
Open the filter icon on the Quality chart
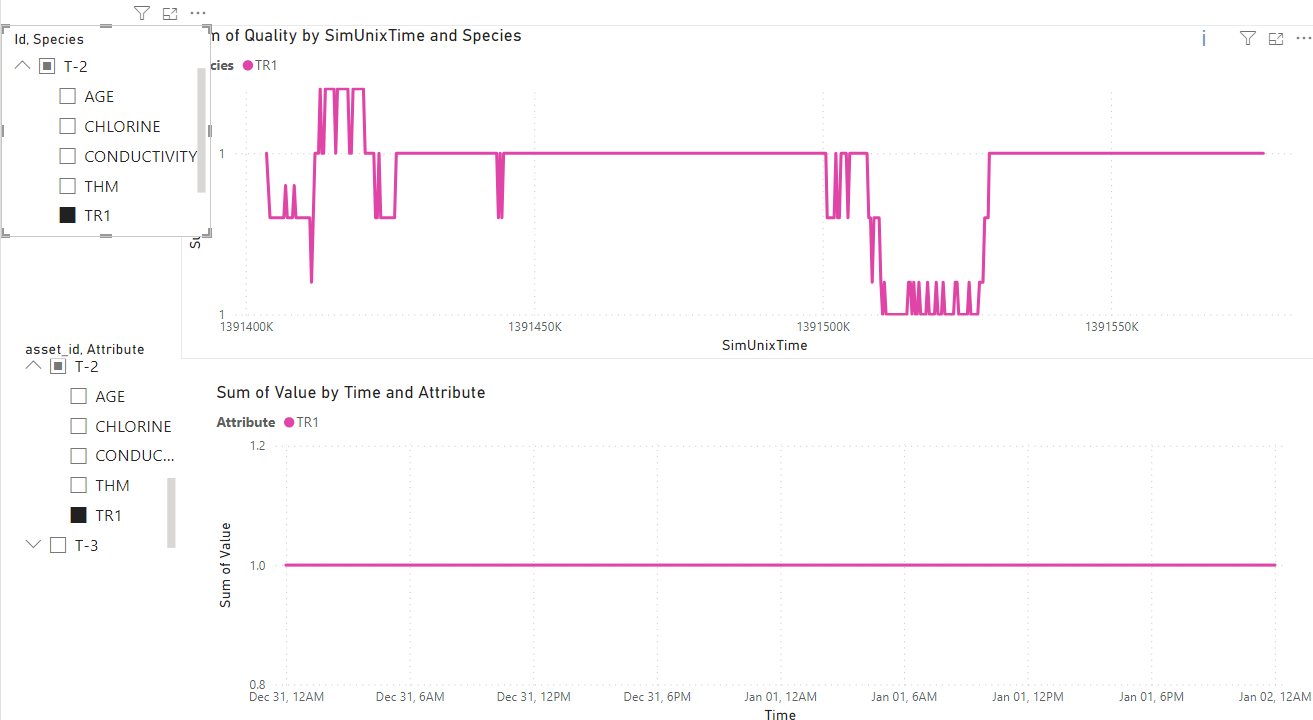1247,38
